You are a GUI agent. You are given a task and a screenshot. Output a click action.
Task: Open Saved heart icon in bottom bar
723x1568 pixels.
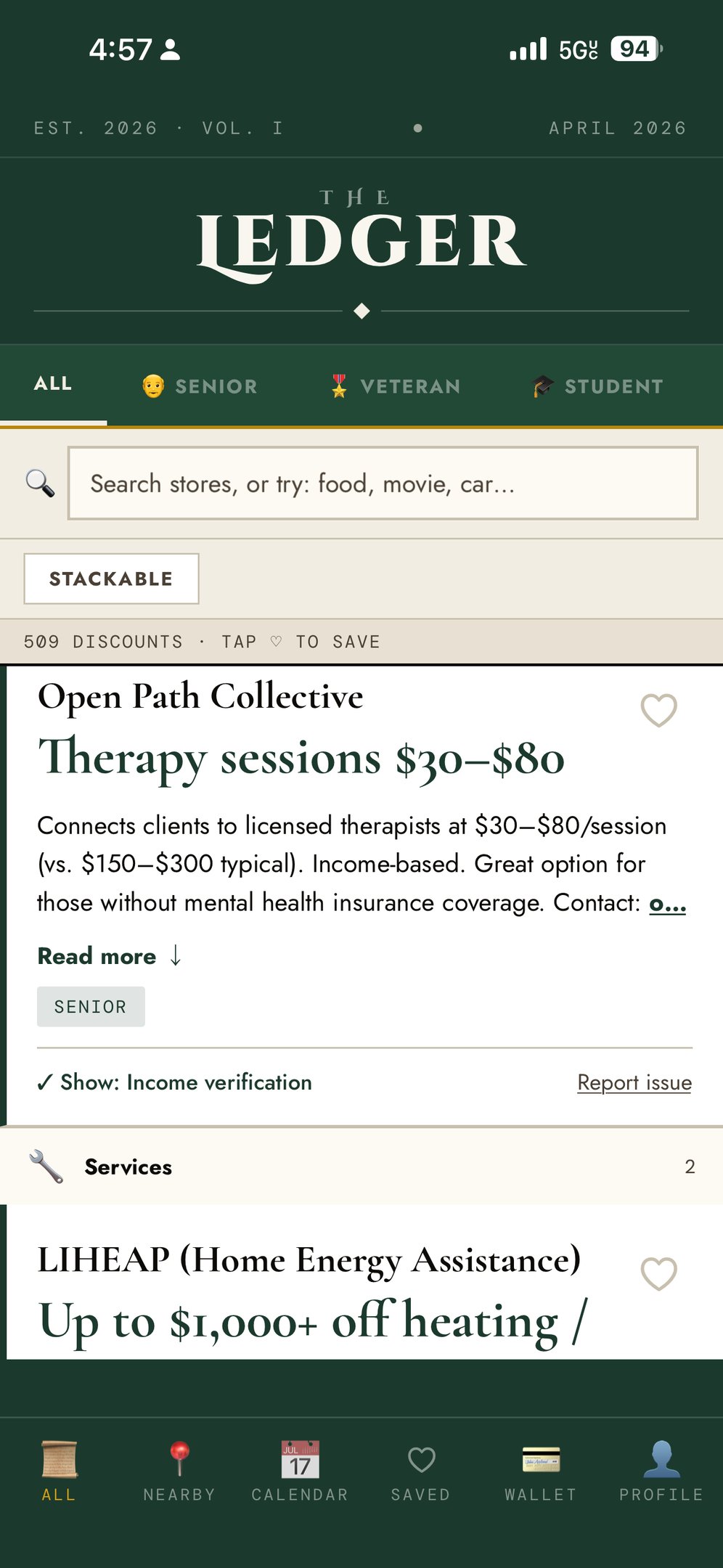(x=421, y=1459)
